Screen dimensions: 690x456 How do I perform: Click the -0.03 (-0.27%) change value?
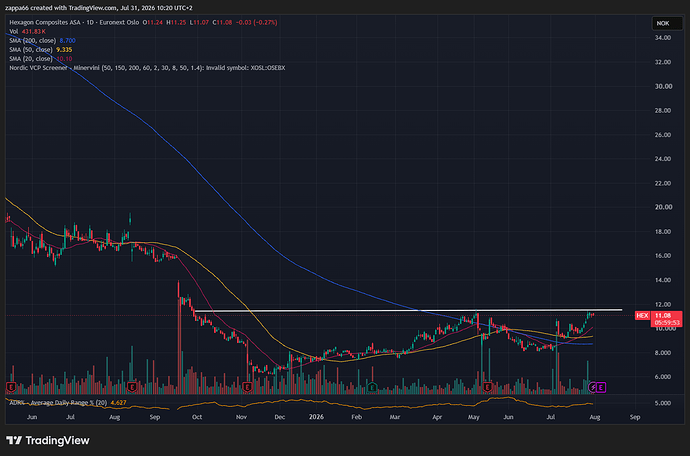[x=257, y=22]
